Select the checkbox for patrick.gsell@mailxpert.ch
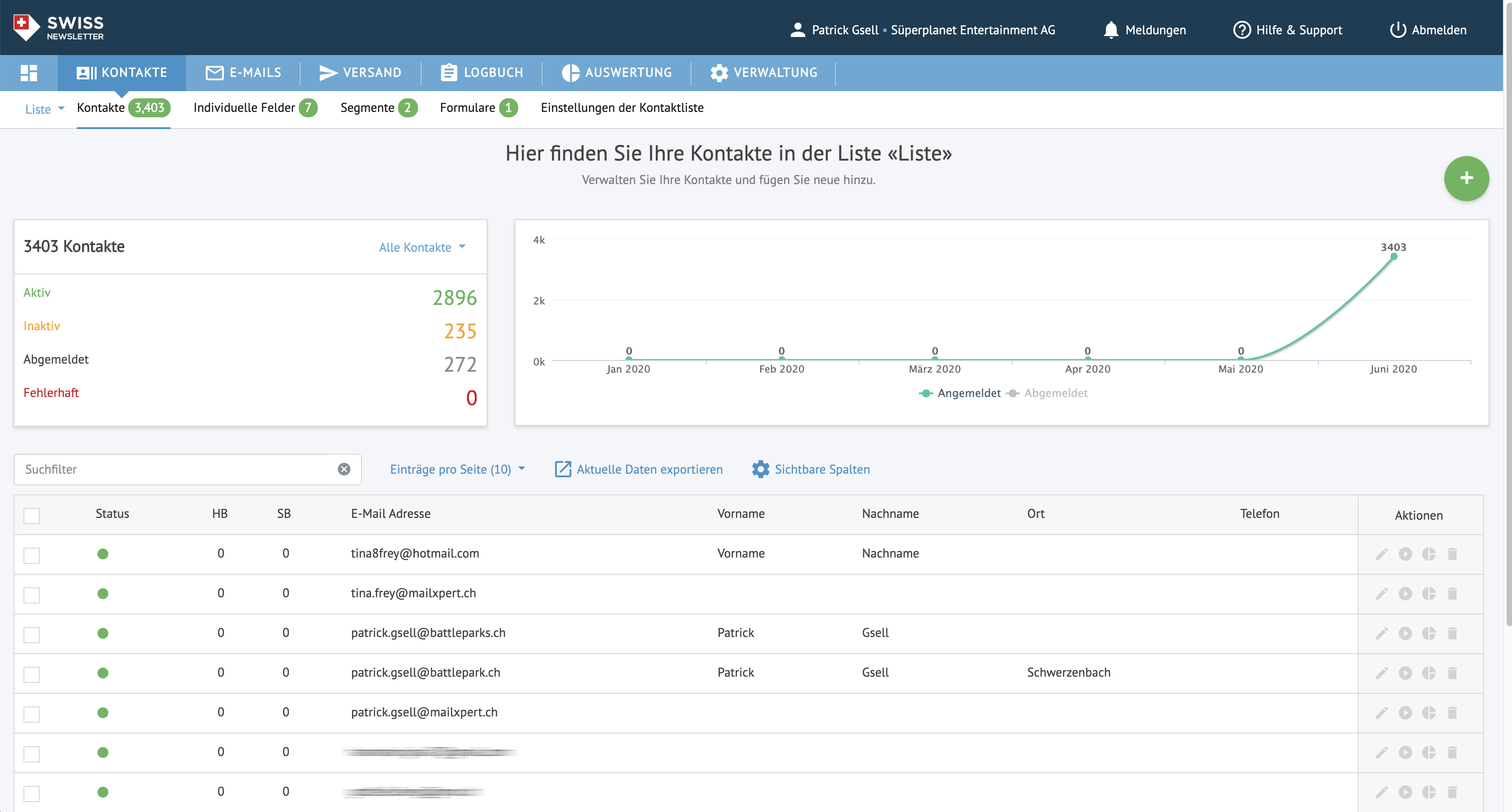The height and width of the screenshot is (812, 1512). coord(32,714)
